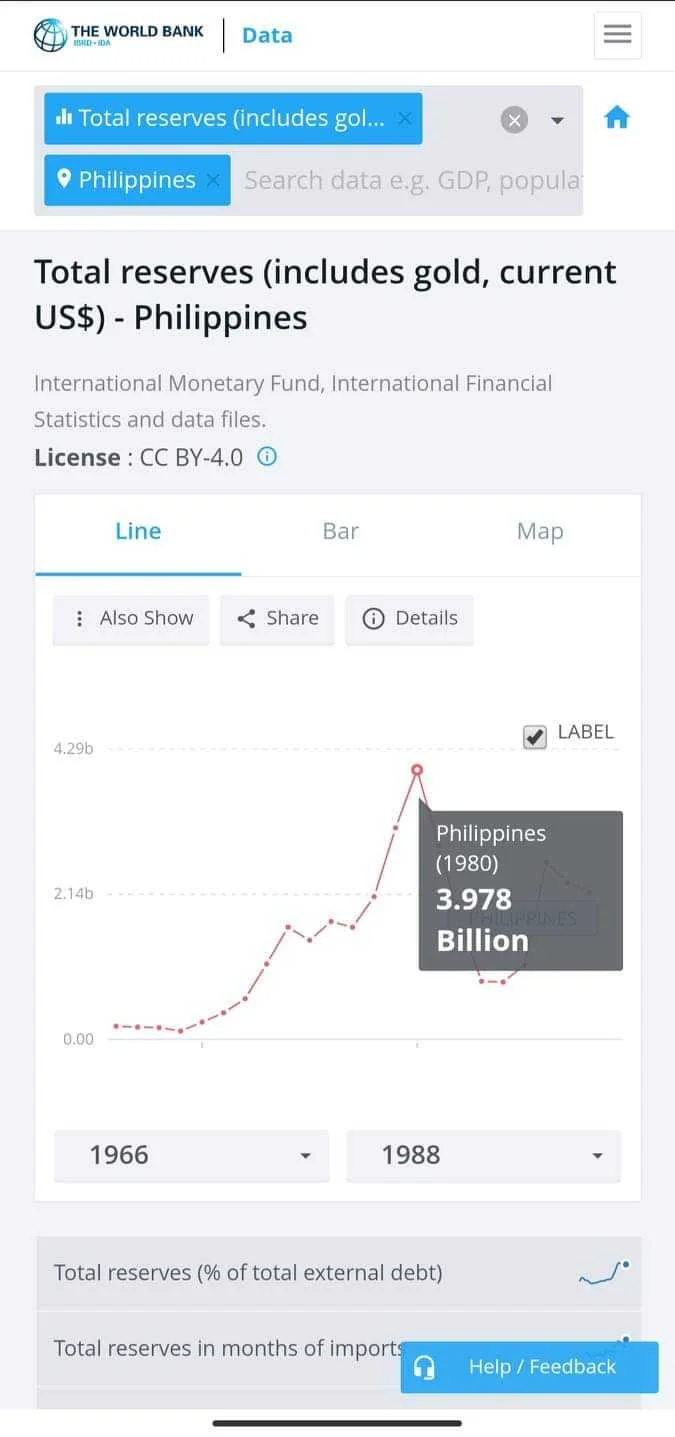
Task: Click the chart title heading text
Action: 325,295
